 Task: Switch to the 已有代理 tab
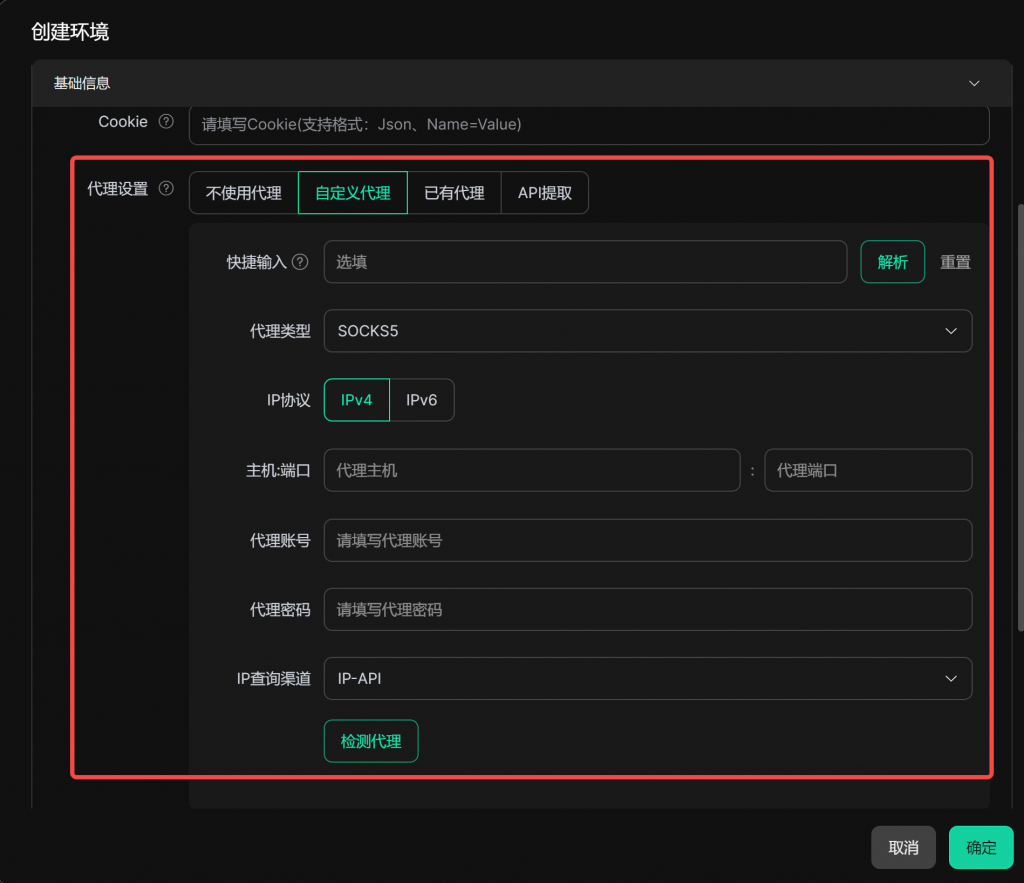click(x=454, y=193)
